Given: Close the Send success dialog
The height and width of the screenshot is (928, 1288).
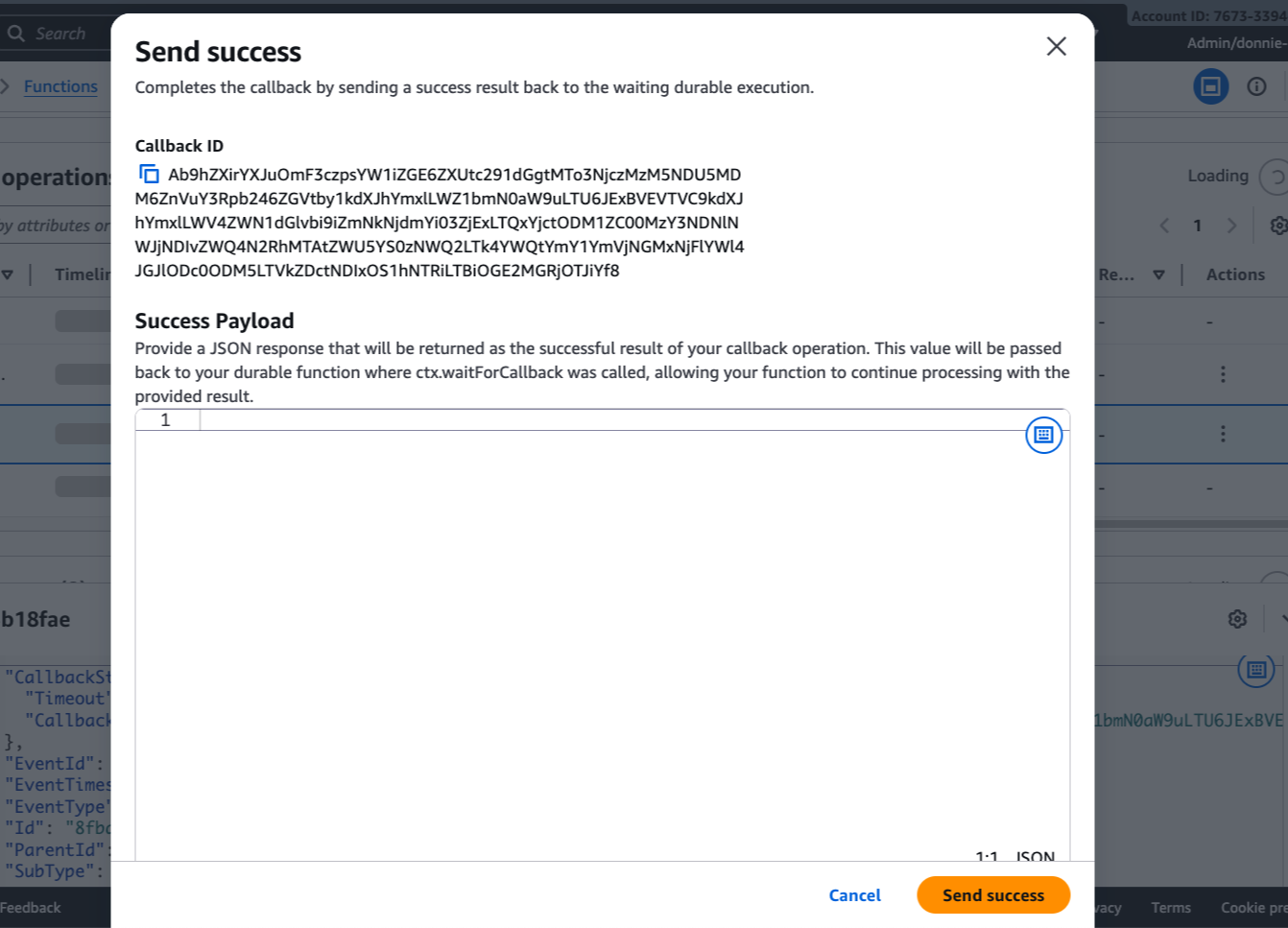Looking at the screenshot, I should (x=1056, y=46).
